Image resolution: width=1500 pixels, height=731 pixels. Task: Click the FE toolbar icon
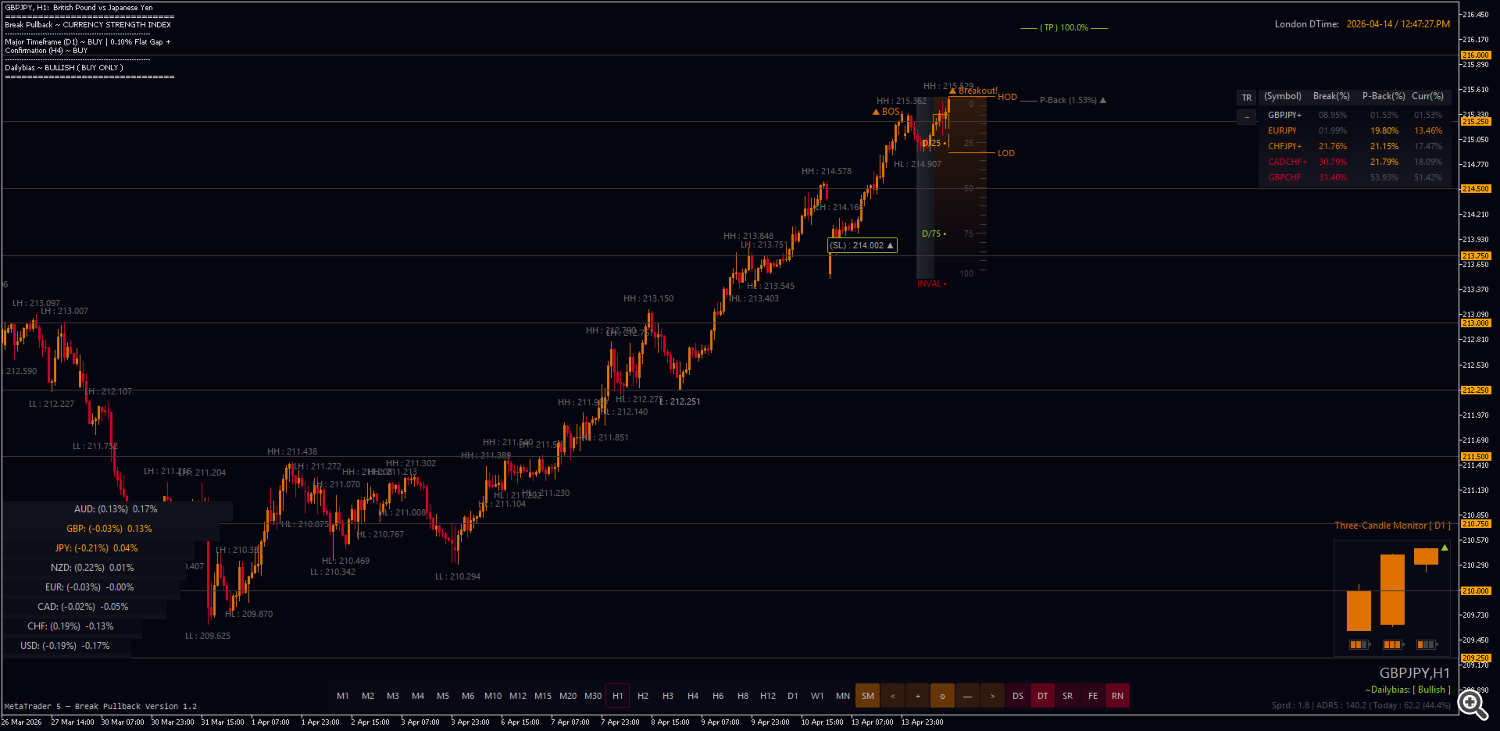pos(1091,695)
